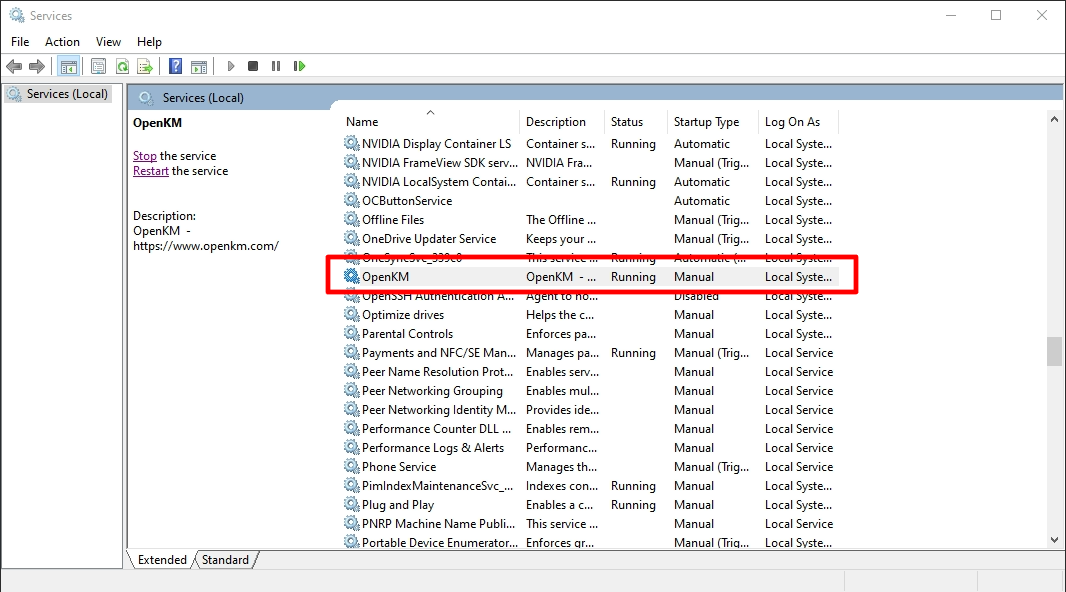Sort services by Startup Type column
This screenshot has width=1066, height=592.
pyautogui.click(x=706, y=122)
